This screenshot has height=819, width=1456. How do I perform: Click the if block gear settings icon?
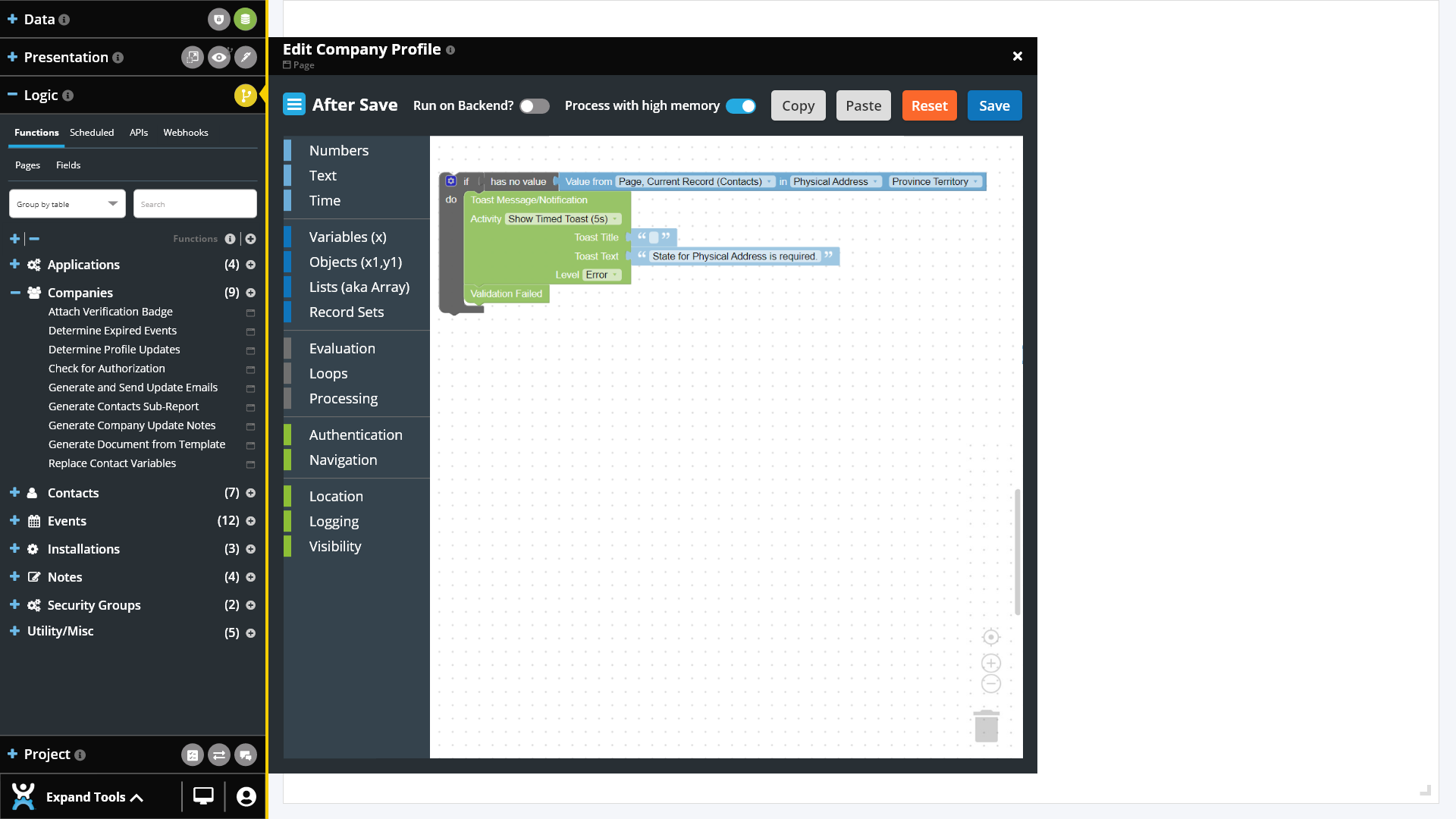[450, 180]
